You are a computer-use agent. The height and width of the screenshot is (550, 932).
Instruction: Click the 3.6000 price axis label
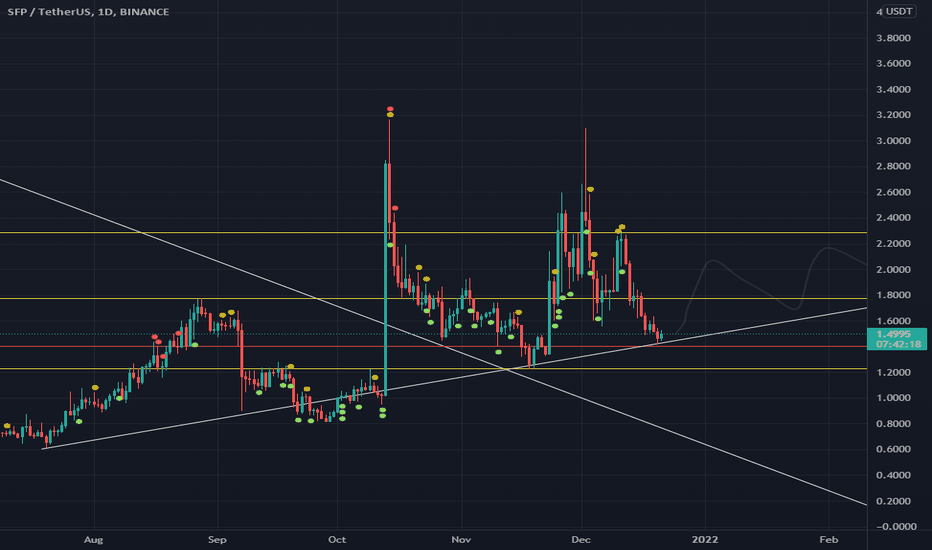pyautogui.click(x=893, y=64)
